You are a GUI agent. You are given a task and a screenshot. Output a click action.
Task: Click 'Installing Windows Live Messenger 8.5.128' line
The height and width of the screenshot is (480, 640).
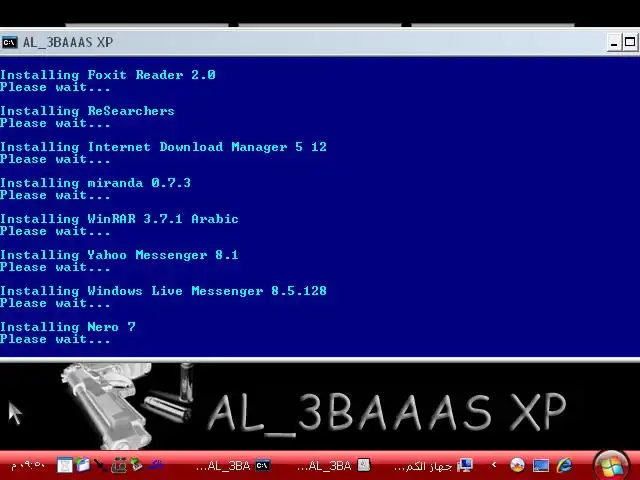[163, 291]
